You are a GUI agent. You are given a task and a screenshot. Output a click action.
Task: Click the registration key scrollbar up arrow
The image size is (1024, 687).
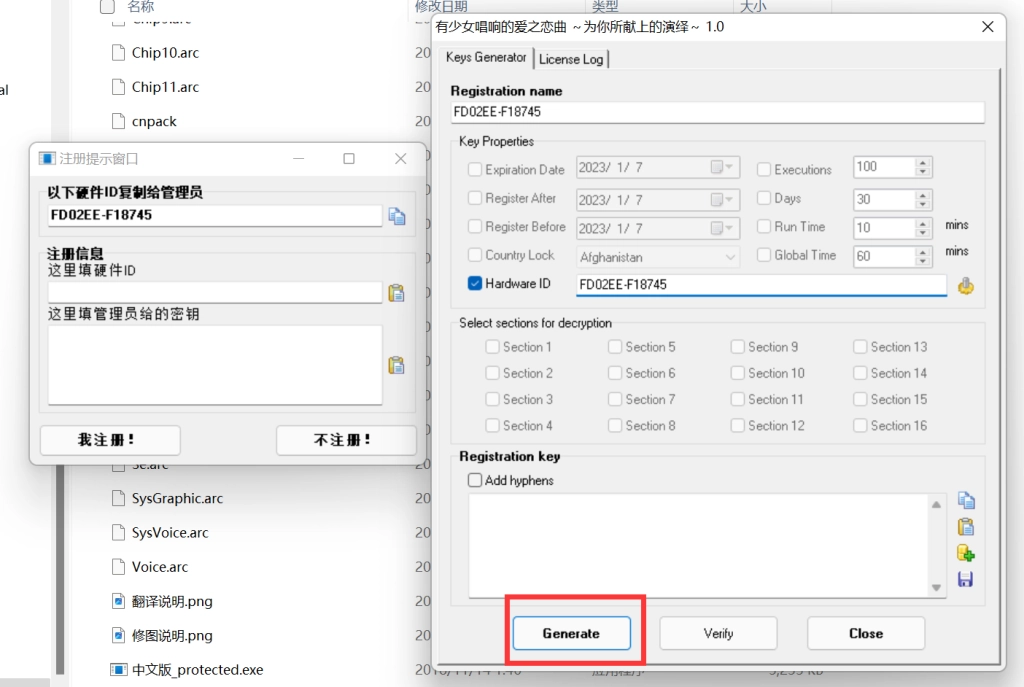pyautogui.click(x=936, y=504)
